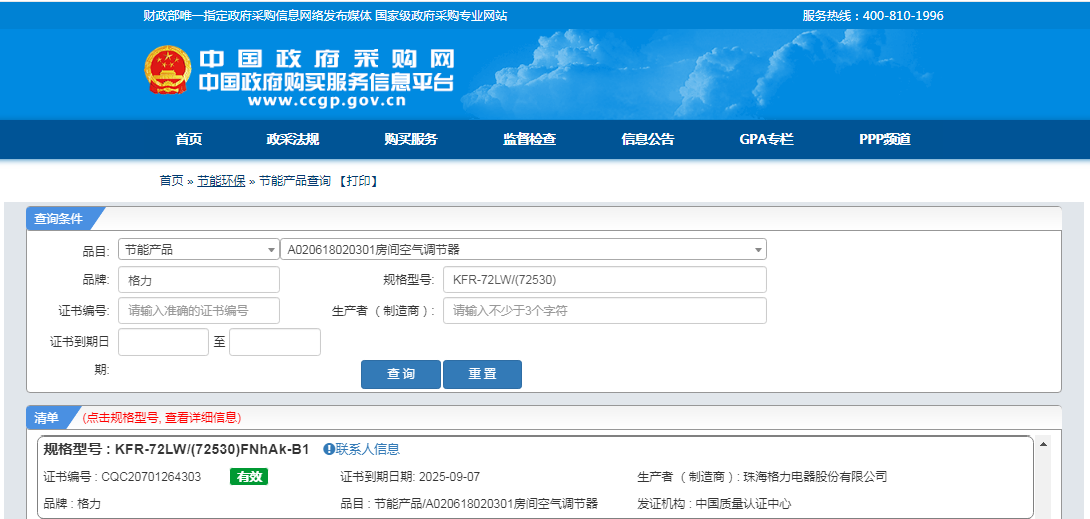Click the certificate expiry end date field

[275, 342]
